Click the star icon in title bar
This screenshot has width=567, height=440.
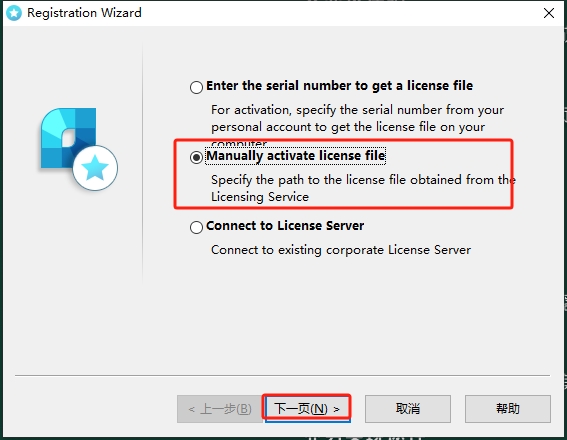click(x=14, y=13)
